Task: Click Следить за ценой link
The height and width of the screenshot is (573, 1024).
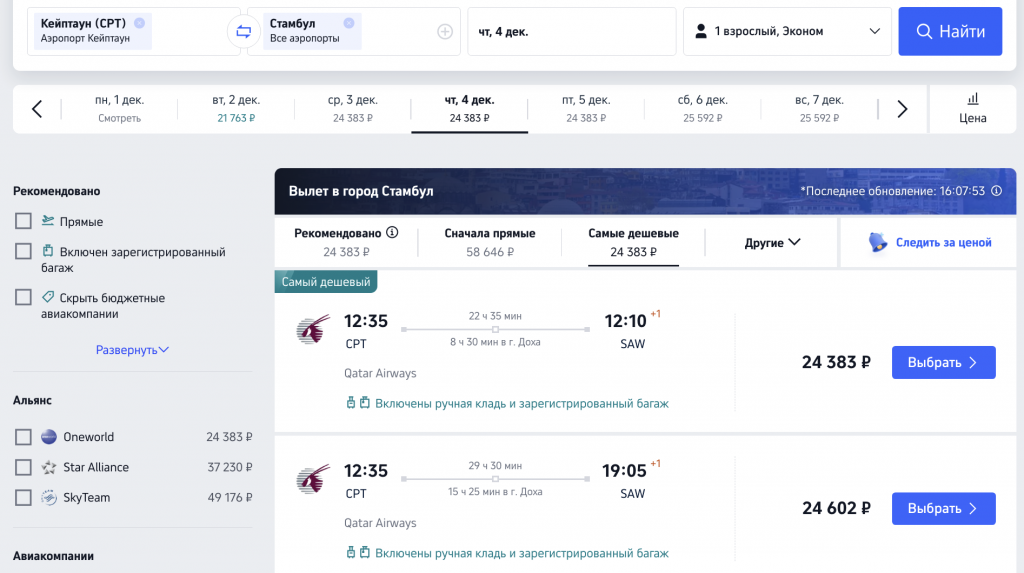Action: [x=944, y=242]
